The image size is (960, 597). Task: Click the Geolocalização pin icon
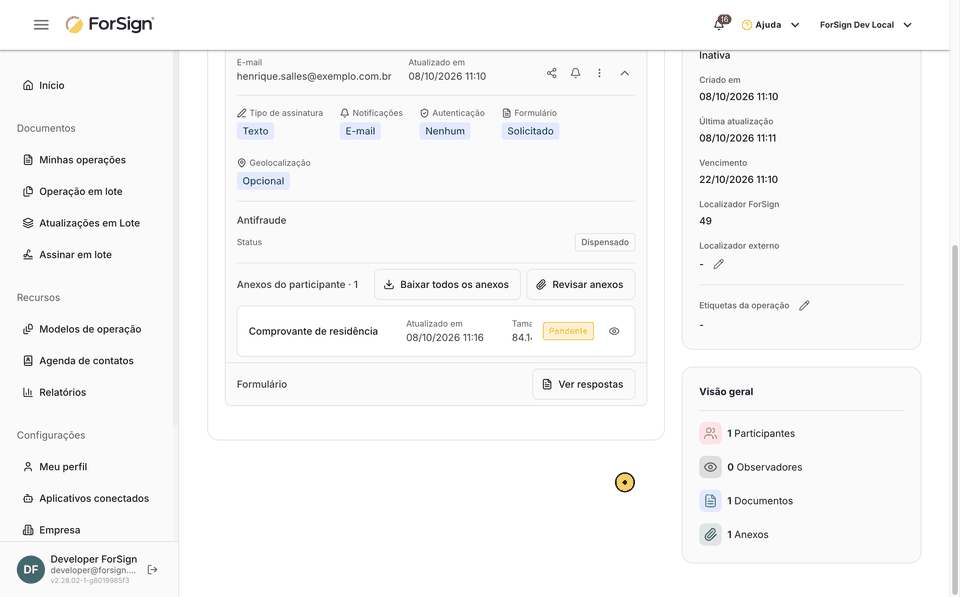[x=241, y=163]
